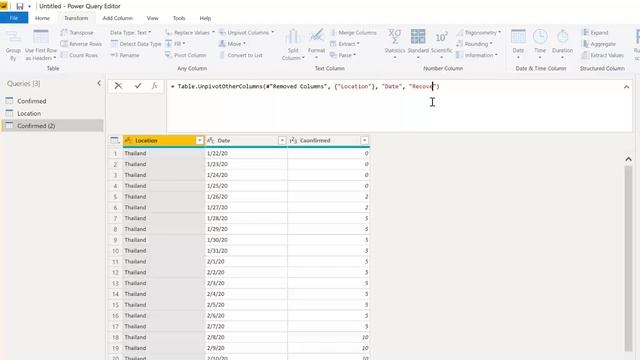Open Confirmed column filter dropdown
The width and height of the screenshot is (640, 360).
[364, 140]
